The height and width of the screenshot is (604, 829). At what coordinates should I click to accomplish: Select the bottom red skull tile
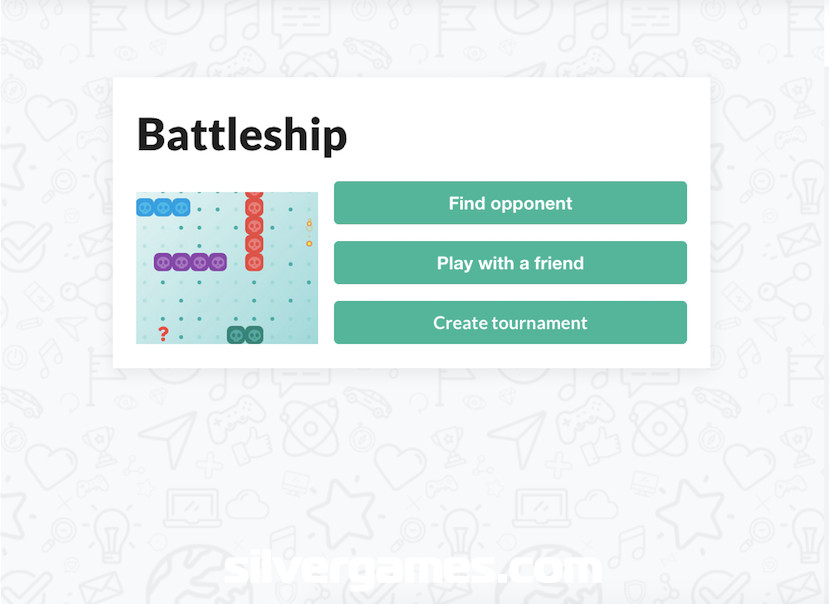coord(254,262)
